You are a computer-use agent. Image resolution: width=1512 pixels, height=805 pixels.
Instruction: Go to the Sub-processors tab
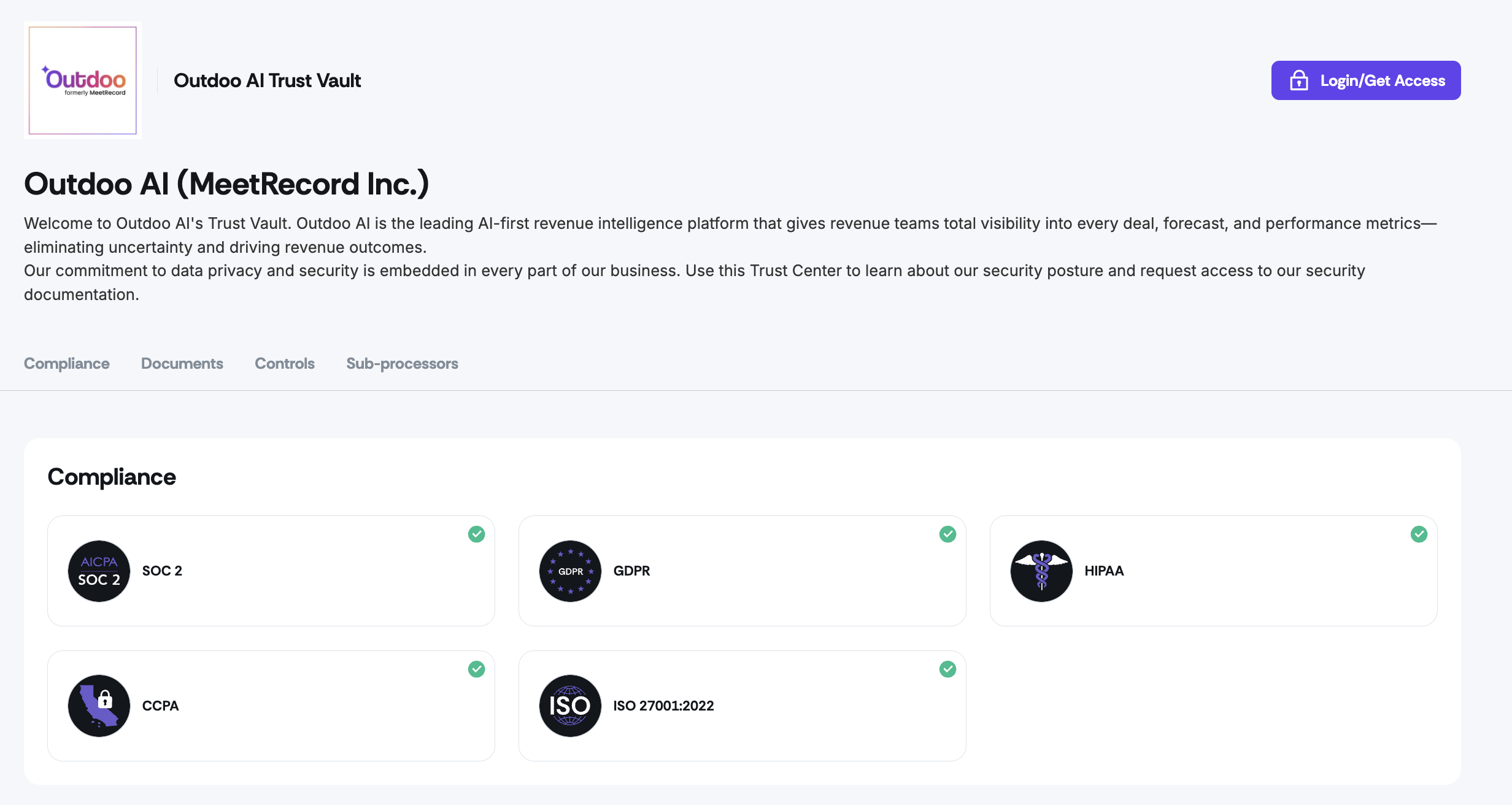(402, 363)
